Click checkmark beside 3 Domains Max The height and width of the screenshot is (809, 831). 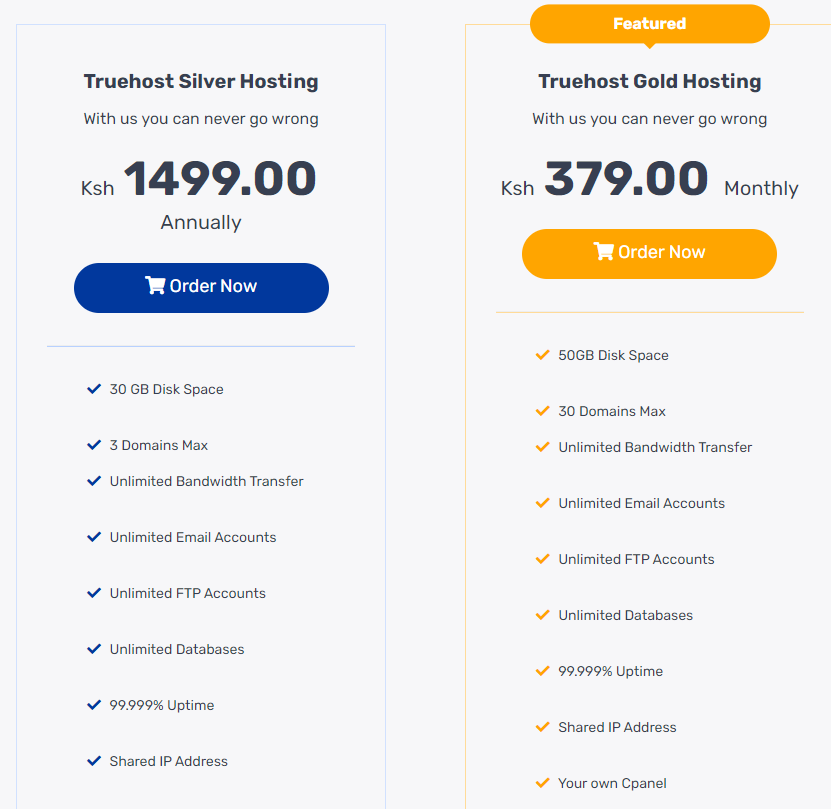click(94, 445)
